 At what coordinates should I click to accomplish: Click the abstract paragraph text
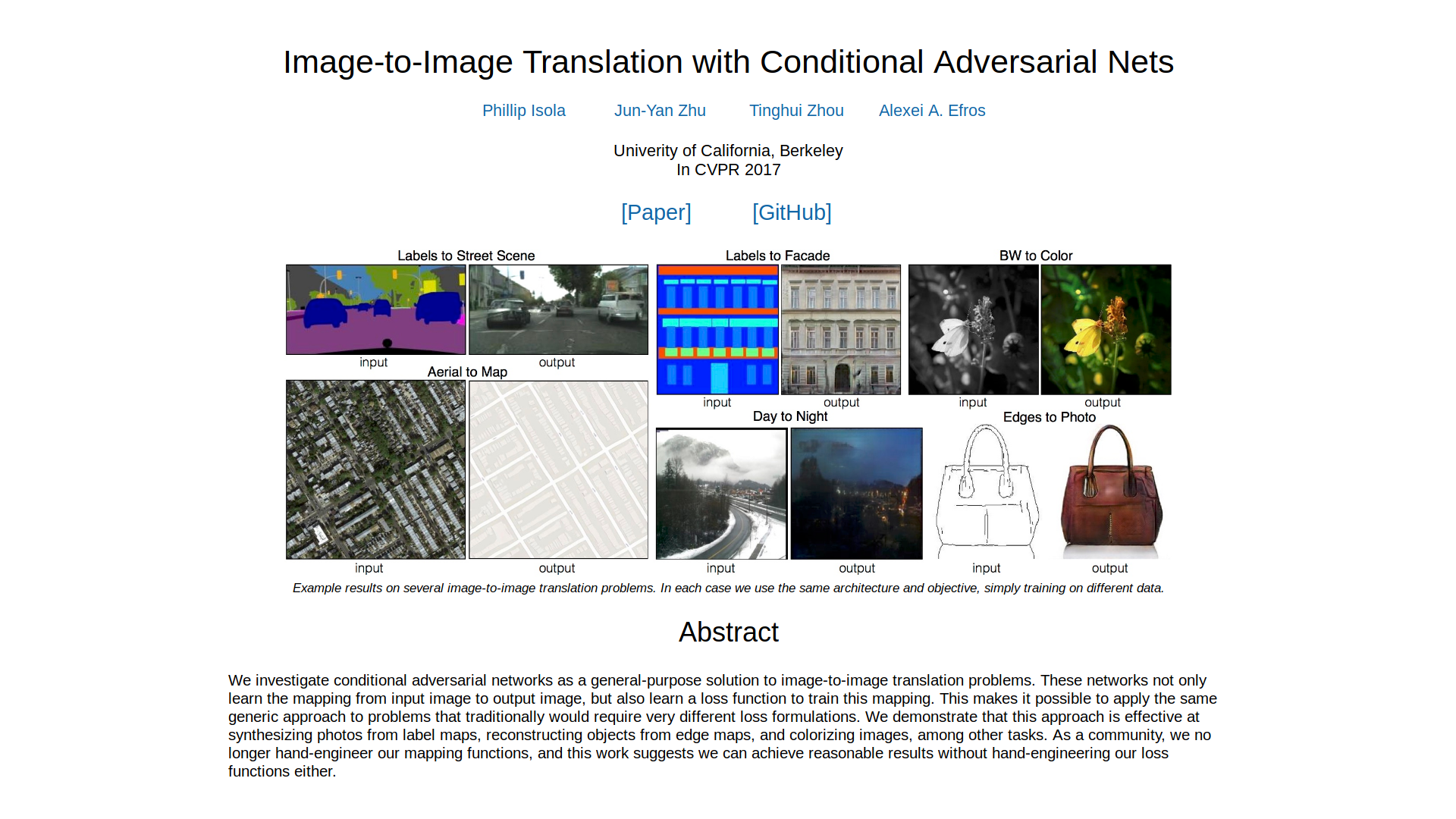(723, 726)
